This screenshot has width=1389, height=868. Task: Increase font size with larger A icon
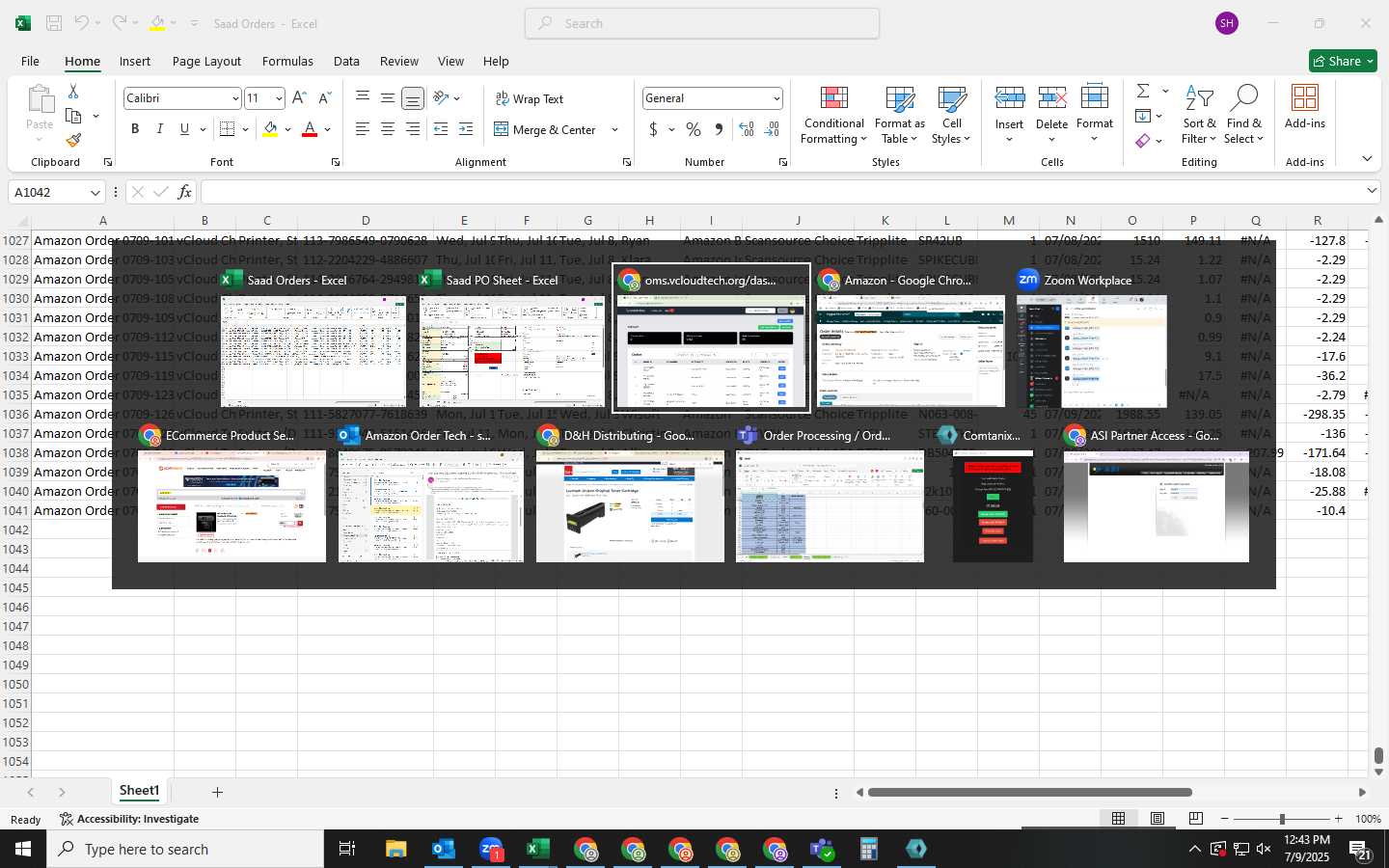coord(299,98)
